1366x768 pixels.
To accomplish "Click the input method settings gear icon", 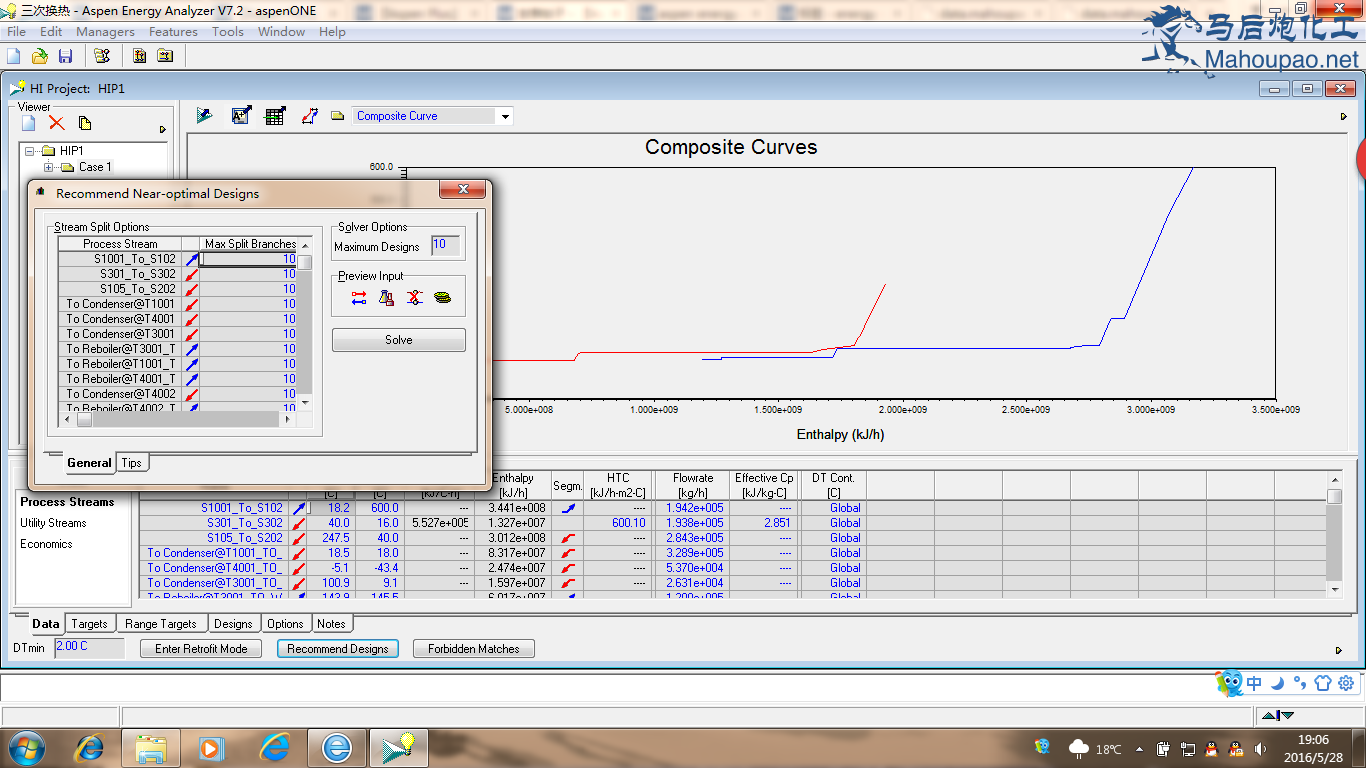I will point(1346,684).
